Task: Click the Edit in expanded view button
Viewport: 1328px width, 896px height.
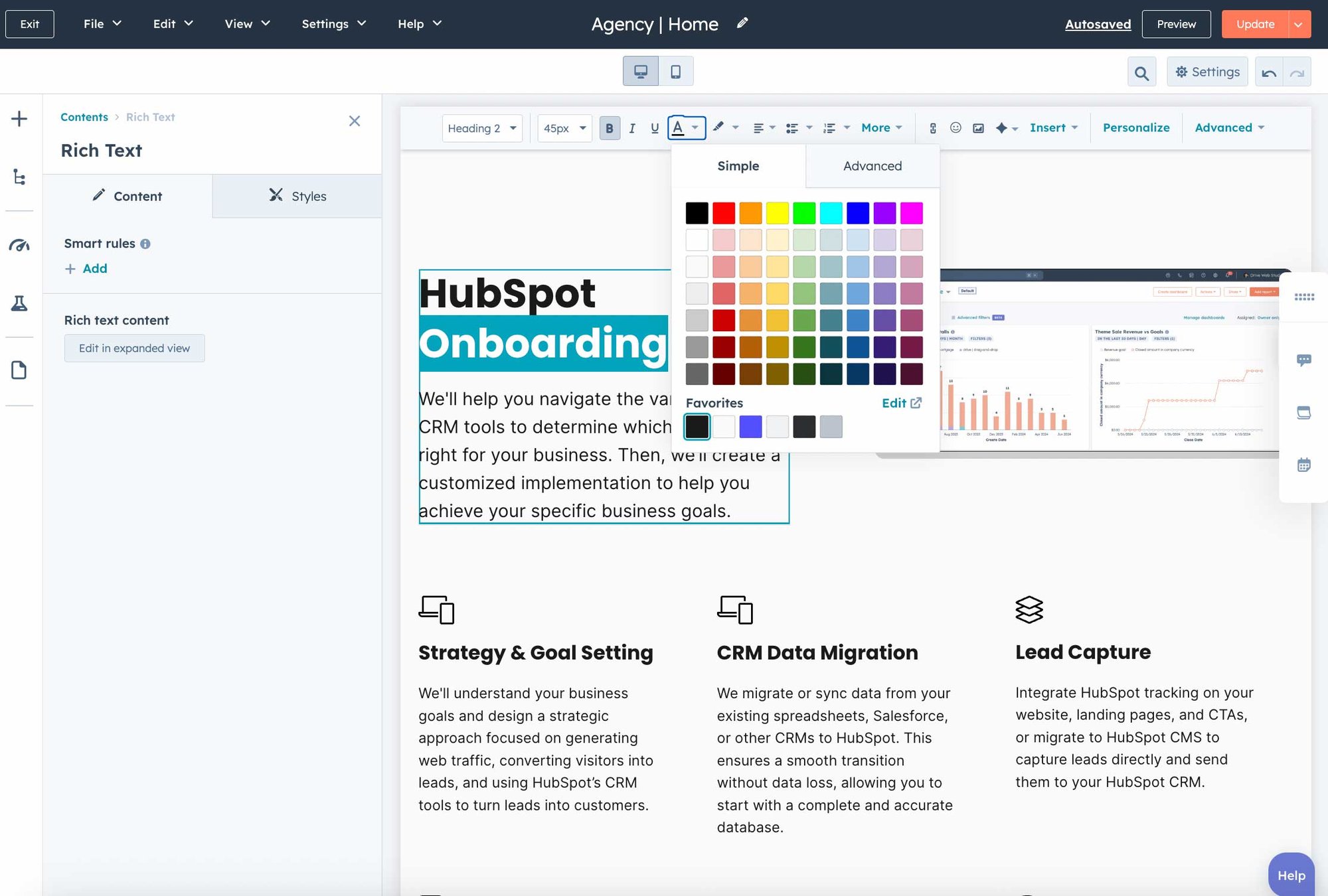Action: click(134, 348)
